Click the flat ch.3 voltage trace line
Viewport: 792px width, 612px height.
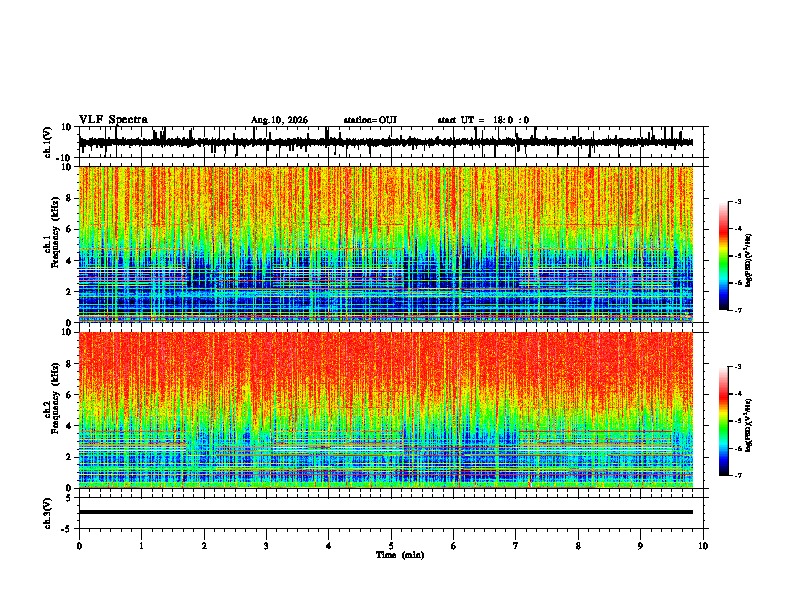pyautogui.click(x=386, y=512)
